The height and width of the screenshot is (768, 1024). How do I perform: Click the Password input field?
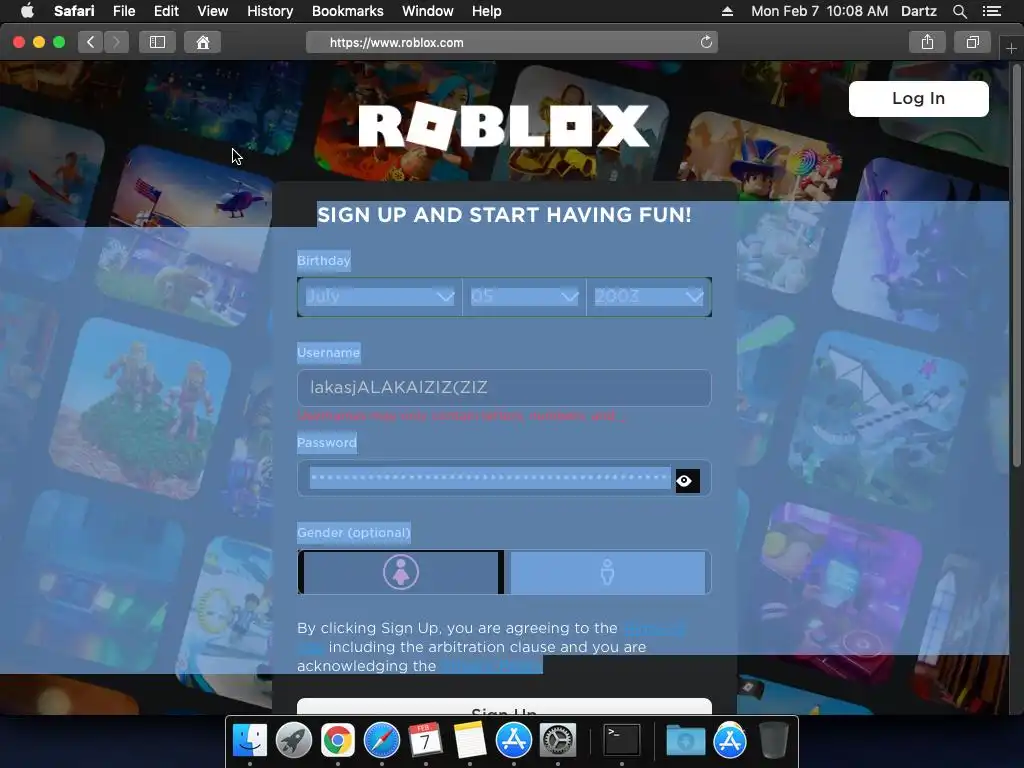coord(504,479)
